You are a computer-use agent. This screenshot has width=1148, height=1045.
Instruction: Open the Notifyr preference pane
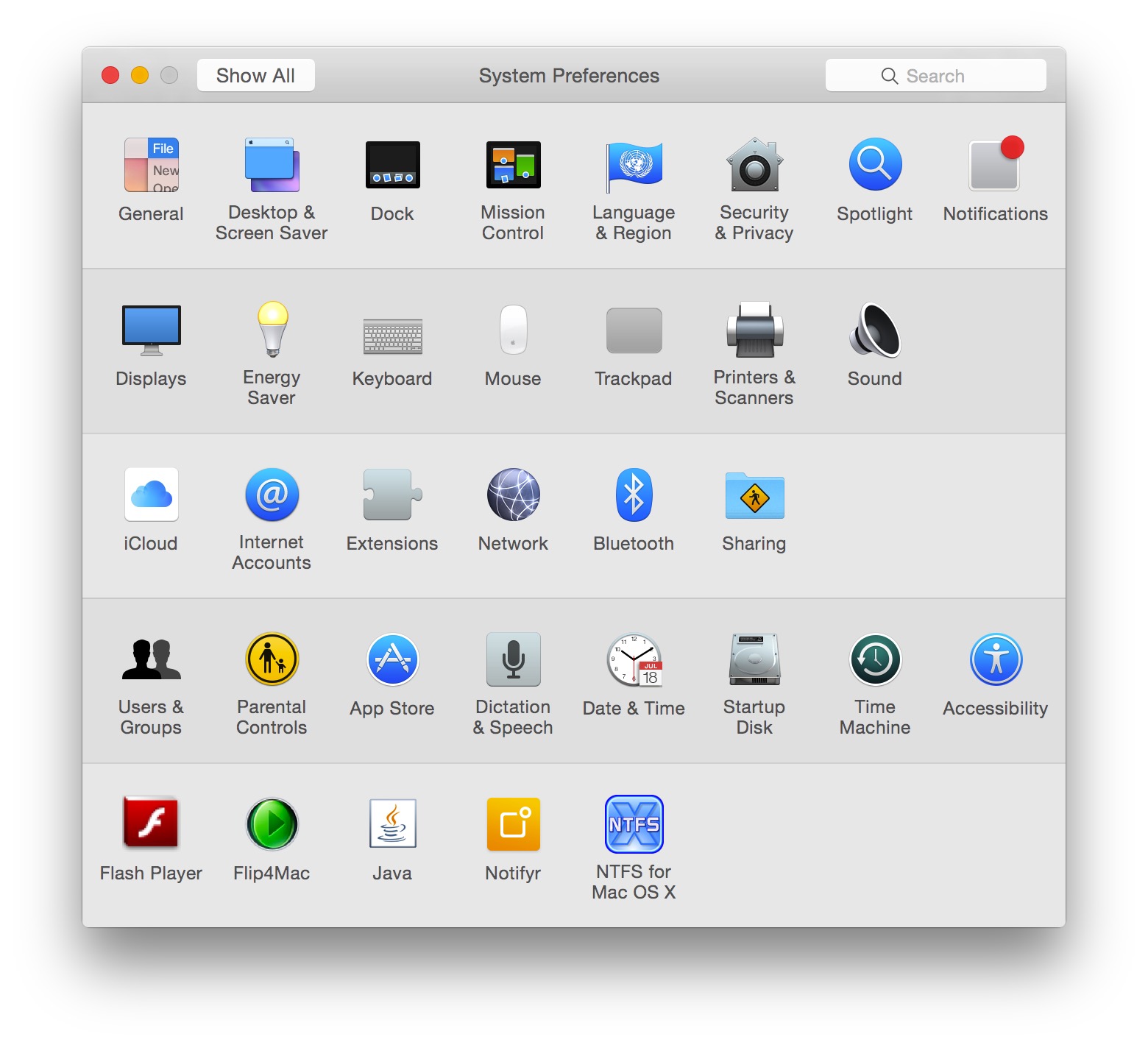pos(513,825)
